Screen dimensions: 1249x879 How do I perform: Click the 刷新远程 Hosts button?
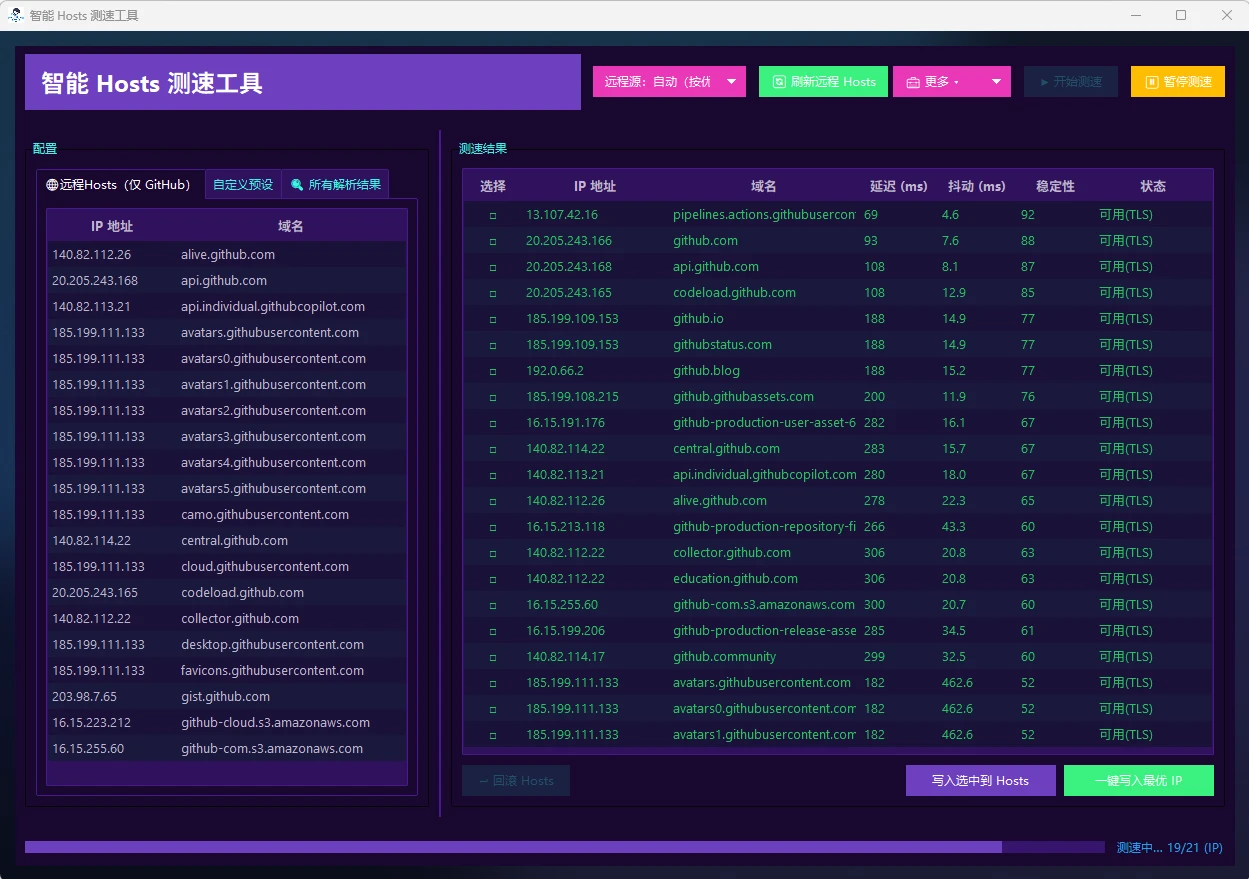pyautogui.click(x=823, y=82)
